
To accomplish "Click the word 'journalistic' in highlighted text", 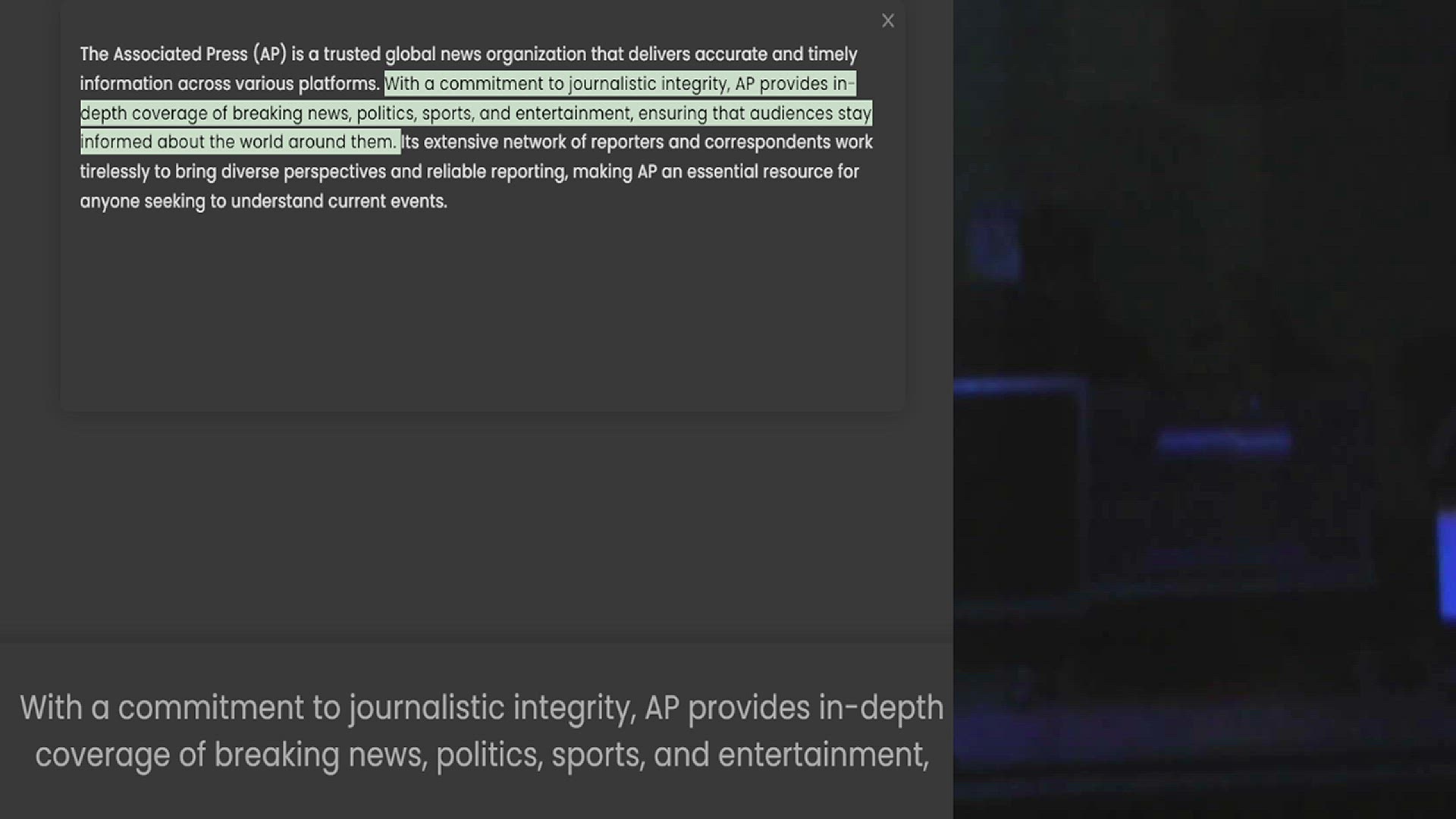I will coord(612,84).
